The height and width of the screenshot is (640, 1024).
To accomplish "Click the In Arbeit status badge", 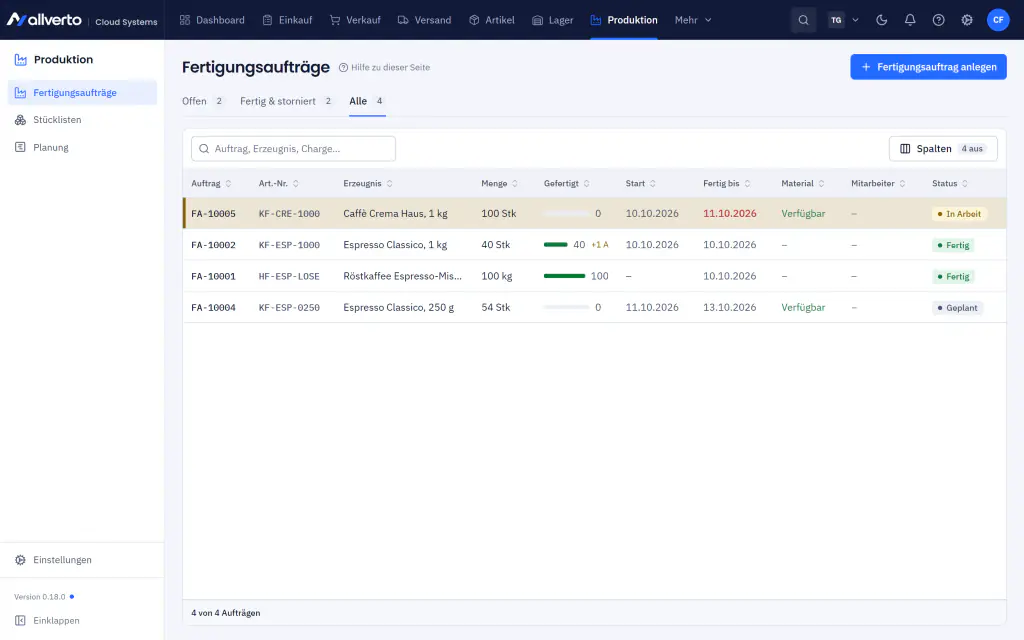I will pos(959,214).
